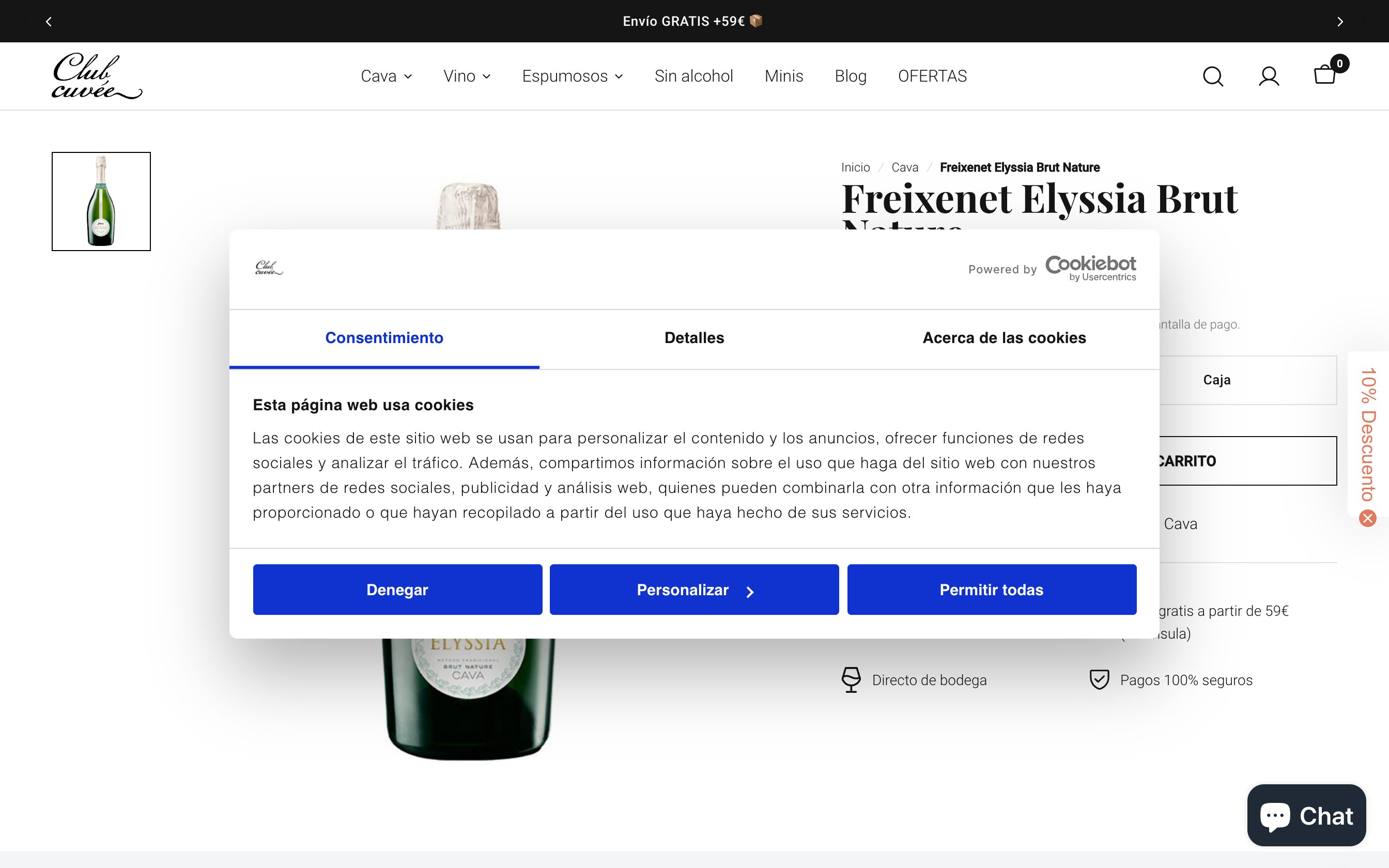Viewport: 1389px width, 868px height.
Task: Click the wine glass Directo de bodega icon
Action: pos(851,679)
